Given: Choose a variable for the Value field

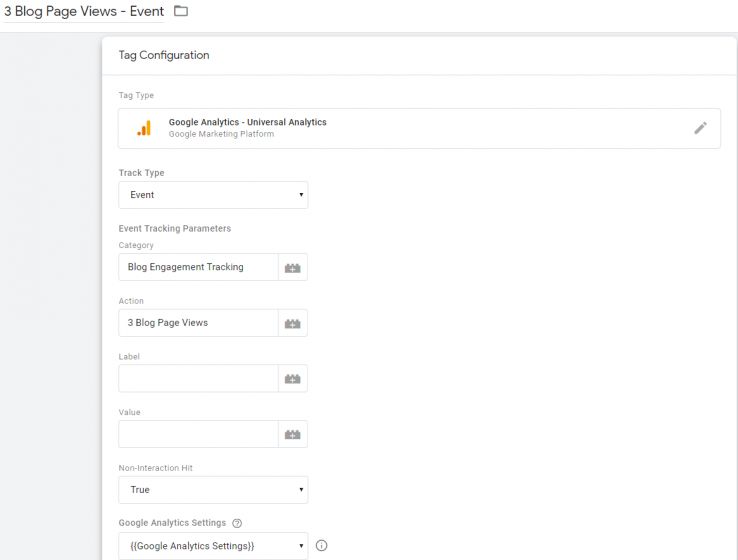Looking at the screenshot, I should [x=292, y=434].
